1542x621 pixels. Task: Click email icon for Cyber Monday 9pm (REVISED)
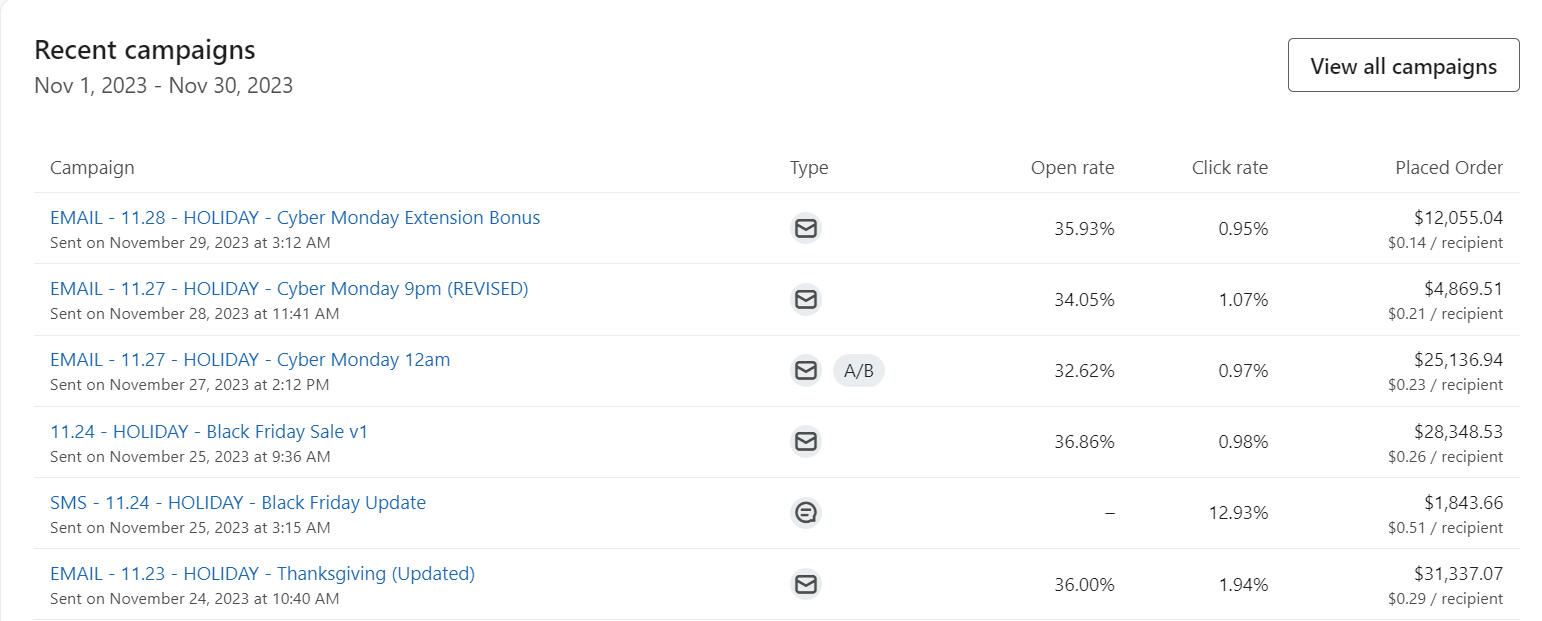coord(806,299)
